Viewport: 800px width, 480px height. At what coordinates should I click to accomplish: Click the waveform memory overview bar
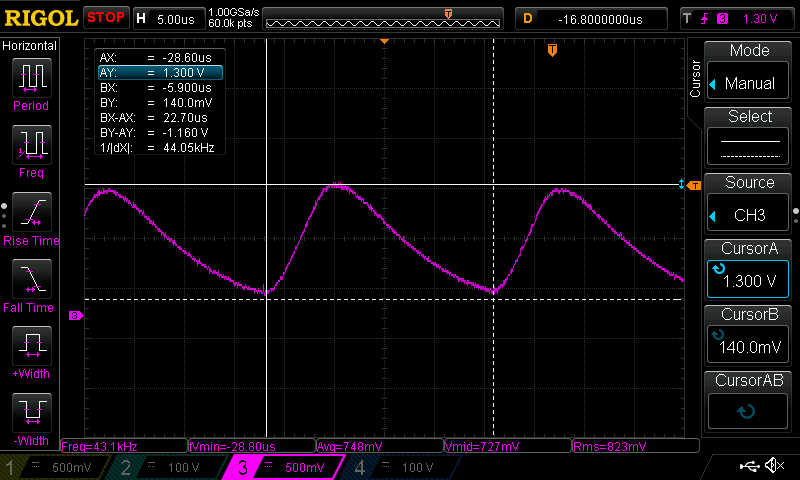pyautogui.click(x=383, y=19)
